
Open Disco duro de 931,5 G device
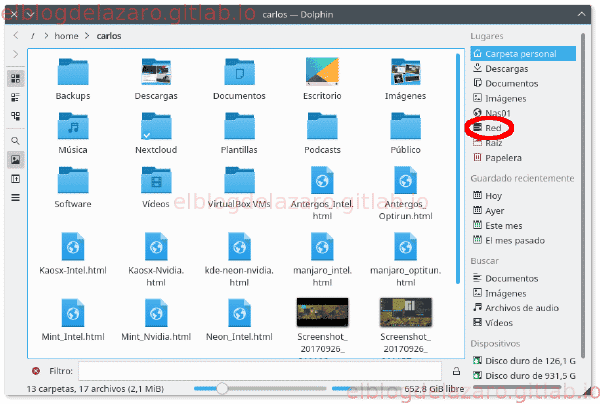coord(523,375)
